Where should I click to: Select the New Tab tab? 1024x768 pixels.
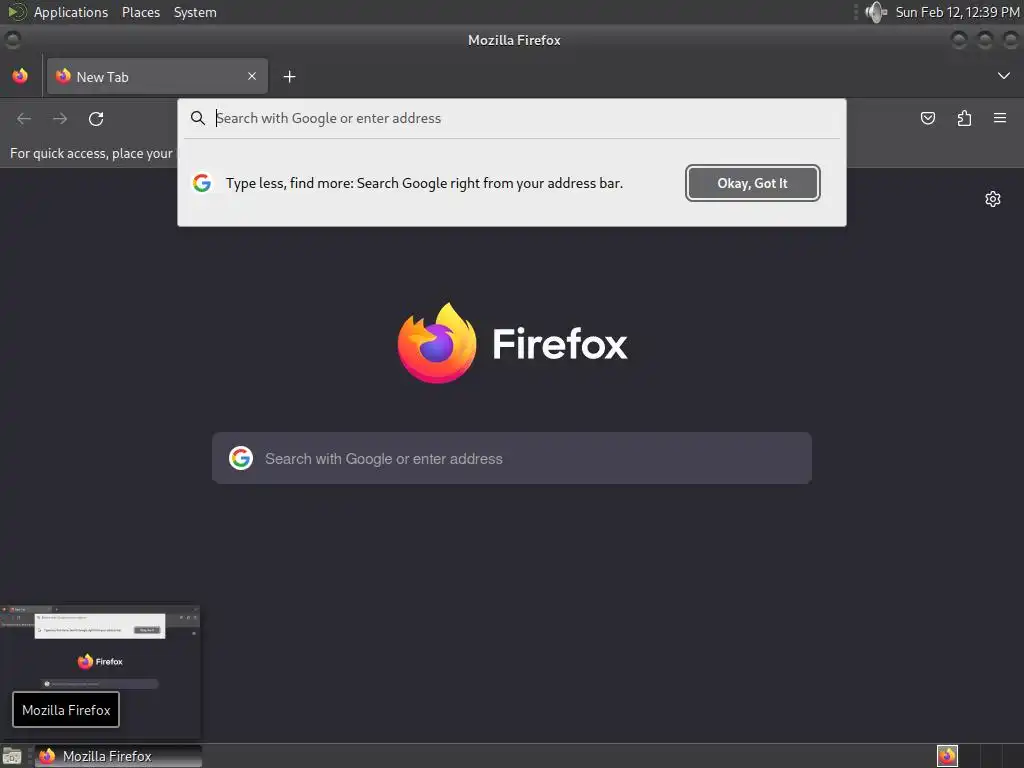157,76
